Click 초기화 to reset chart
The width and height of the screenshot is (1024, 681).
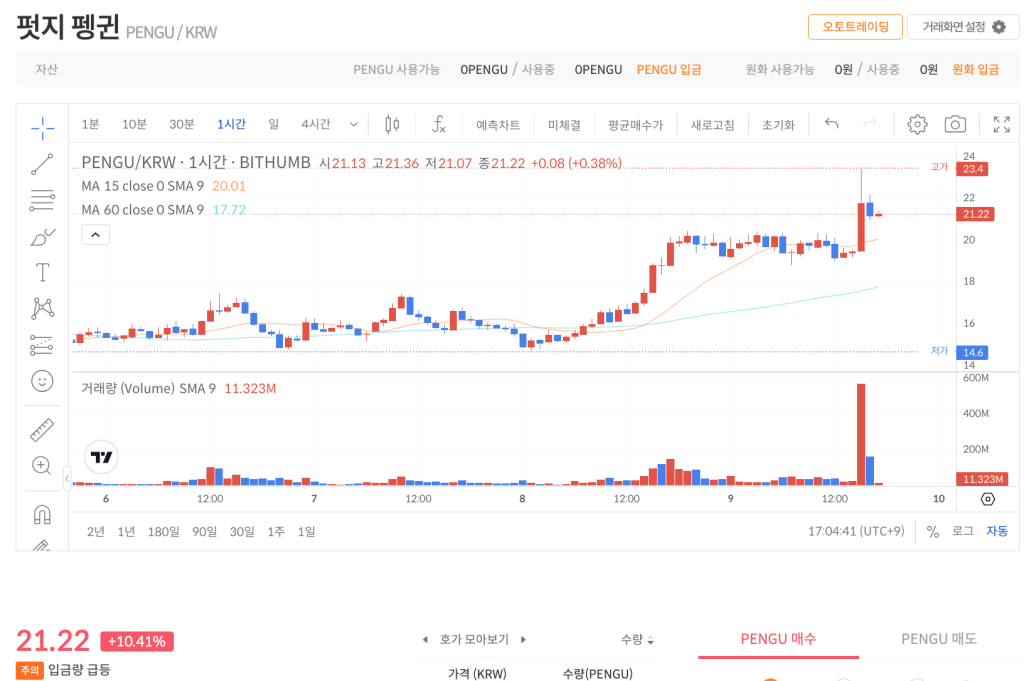pos(778,125)
